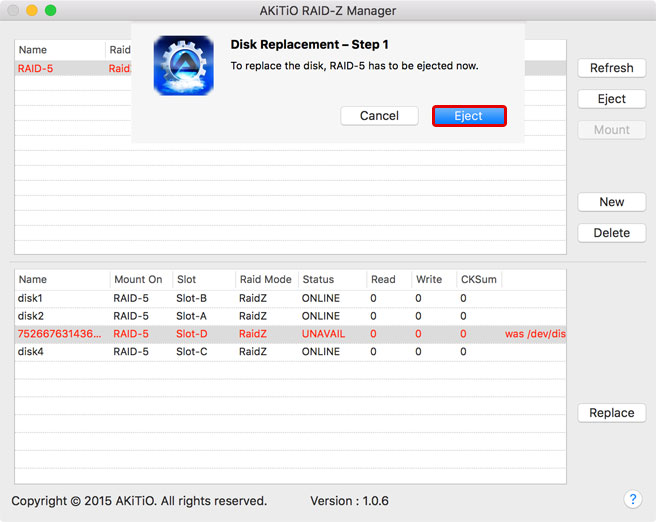Click the Refresh button
656x522 pixels.
(611, 68)
